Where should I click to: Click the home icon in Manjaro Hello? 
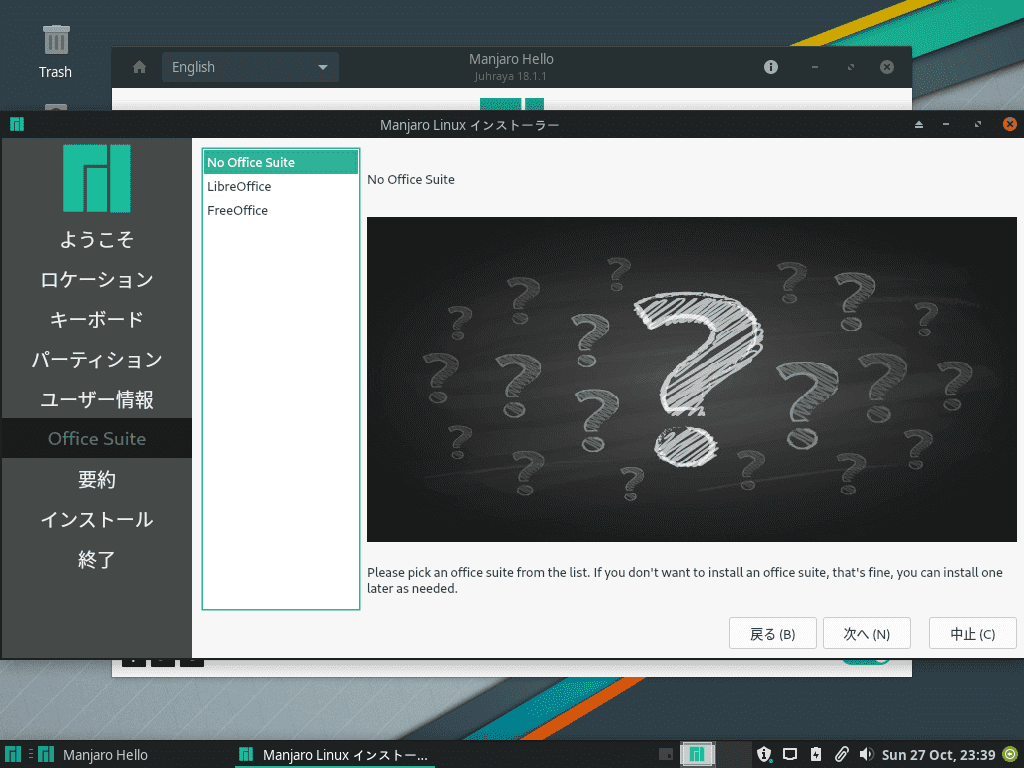pos(140,67)
